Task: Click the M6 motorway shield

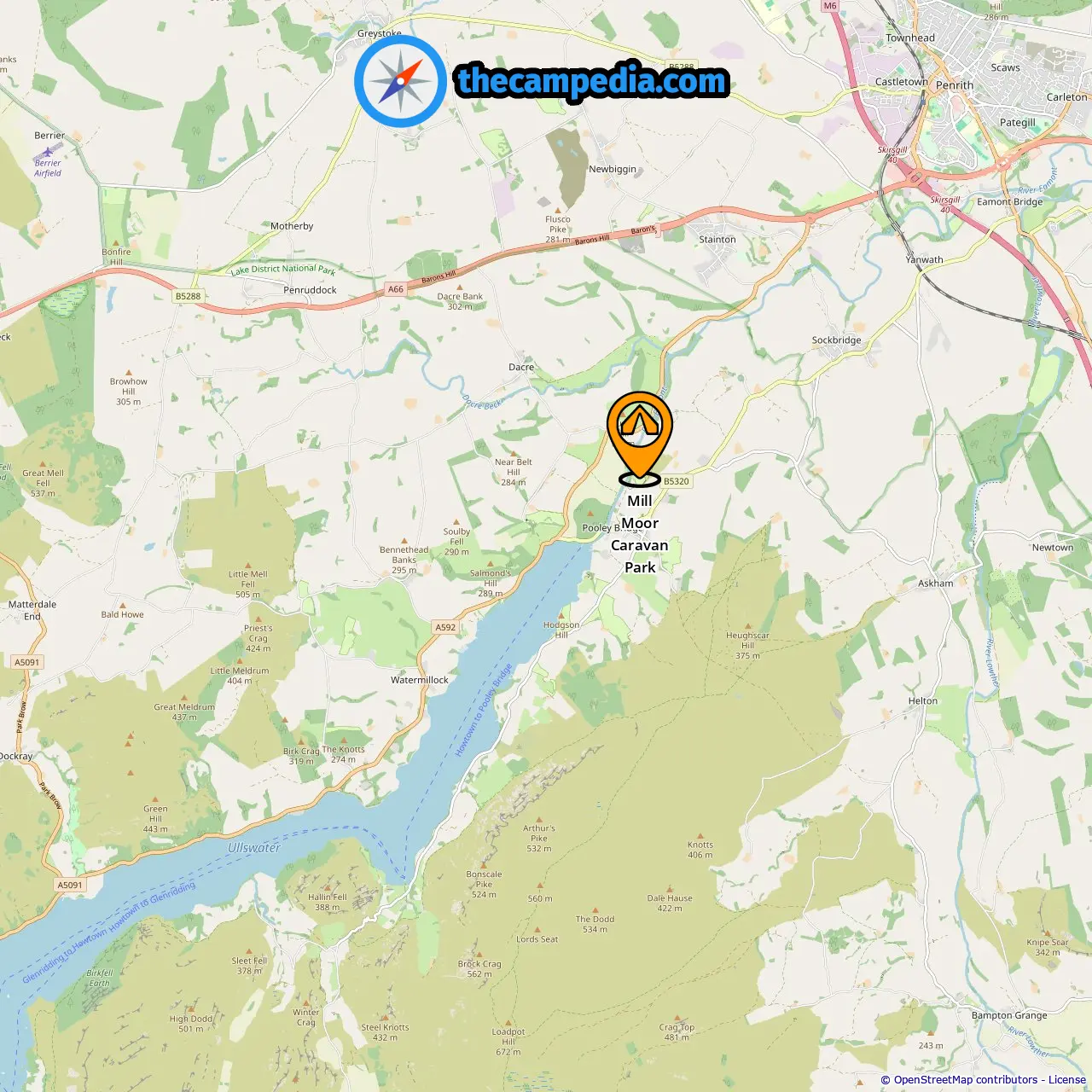Action: [830, 6]
